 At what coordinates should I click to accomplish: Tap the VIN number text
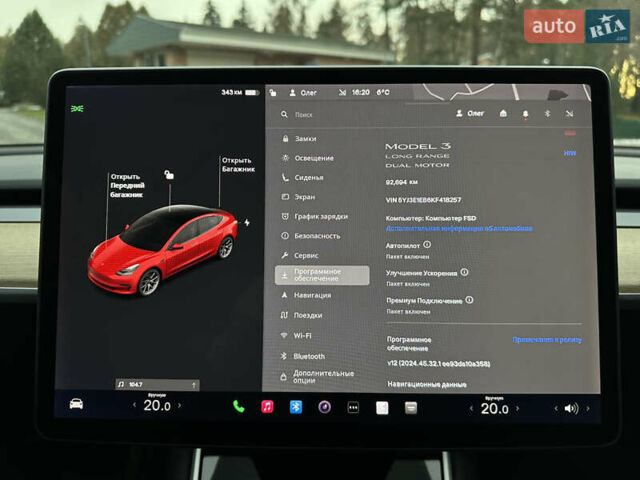[x=423, y=200]
